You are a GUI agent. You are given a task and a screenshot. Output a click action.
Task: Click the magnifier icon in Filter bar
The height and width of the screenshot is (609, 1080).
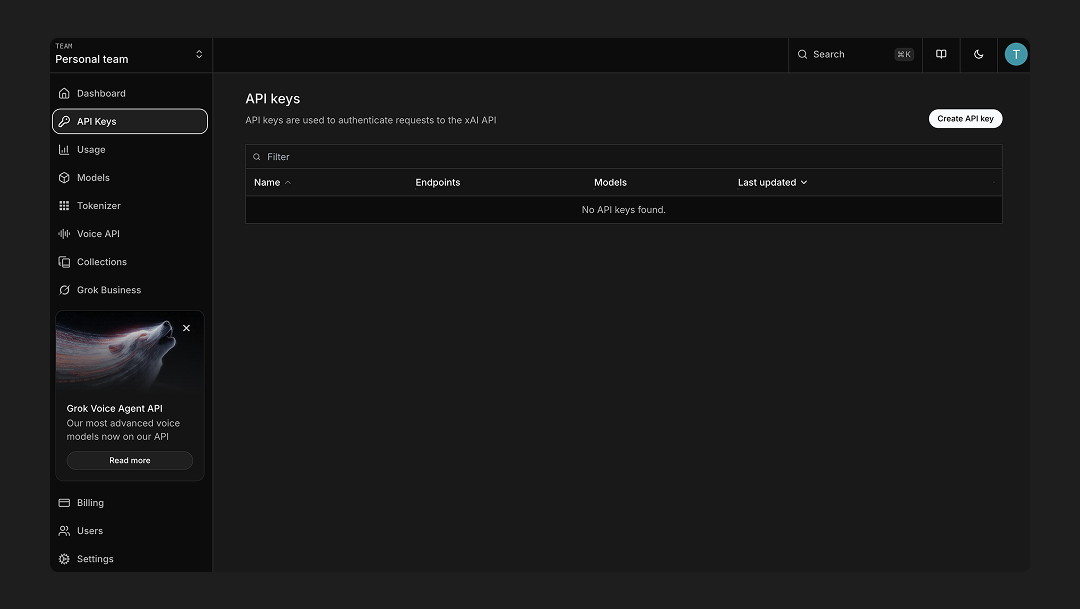click(x=257, y=157)
